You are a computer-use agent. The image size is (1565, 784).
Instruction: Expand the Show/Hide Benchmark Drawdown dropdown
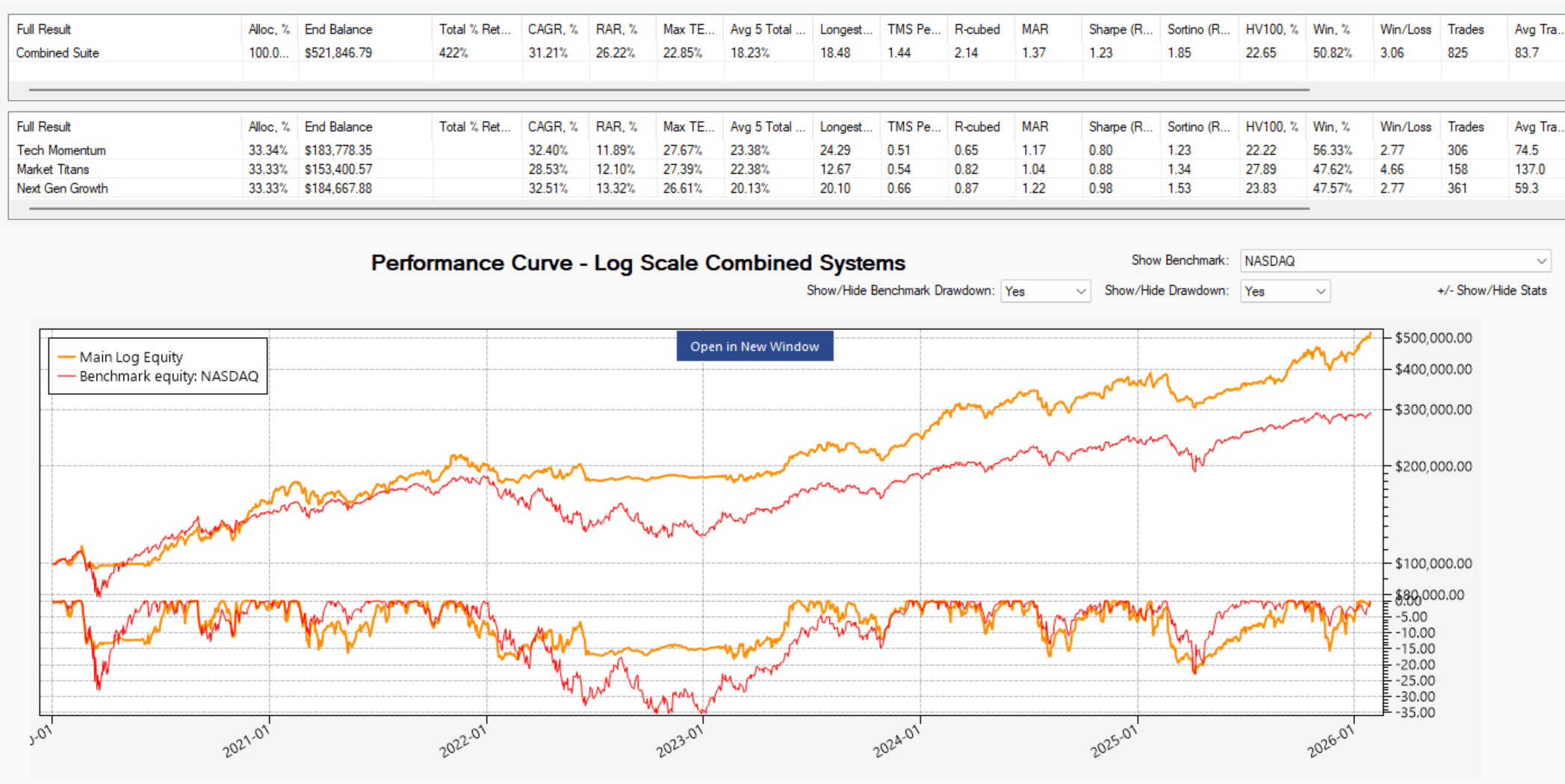[1044, 291]
